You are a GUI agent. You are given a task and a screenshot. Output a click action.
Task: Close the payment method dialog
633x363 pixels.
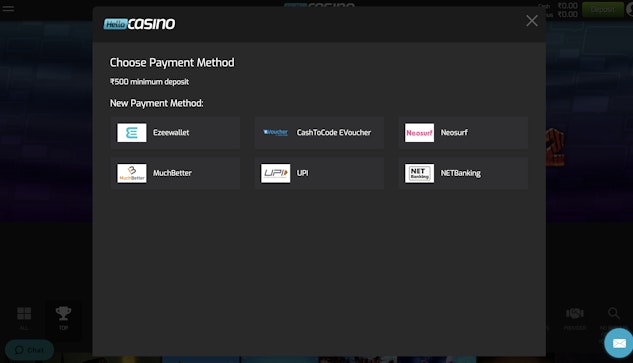tap(532, 21)
